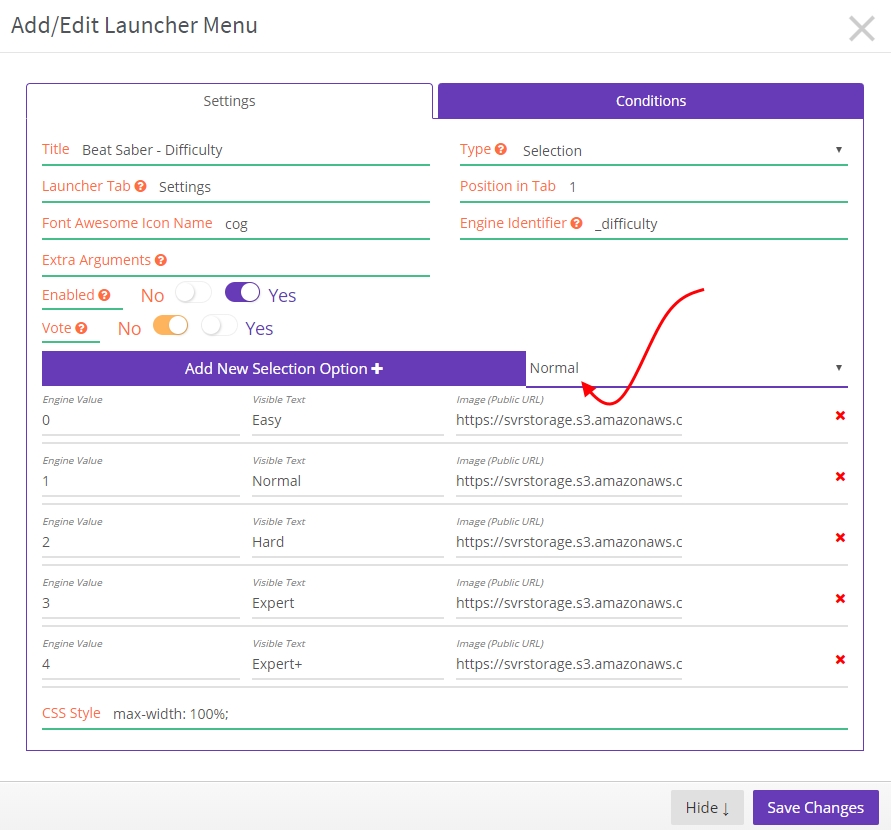891x830 pixels.
Task: Edit Visible Text field showing Hard
Action: click(x=348, y=542)
